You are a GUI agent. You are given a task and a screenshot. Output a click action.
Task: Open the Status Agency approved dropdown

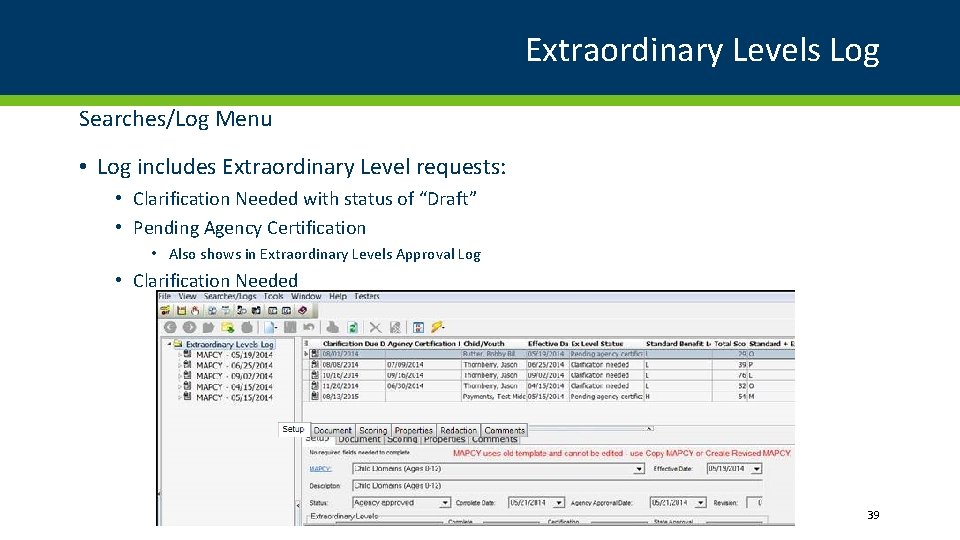tap(445, 503)
